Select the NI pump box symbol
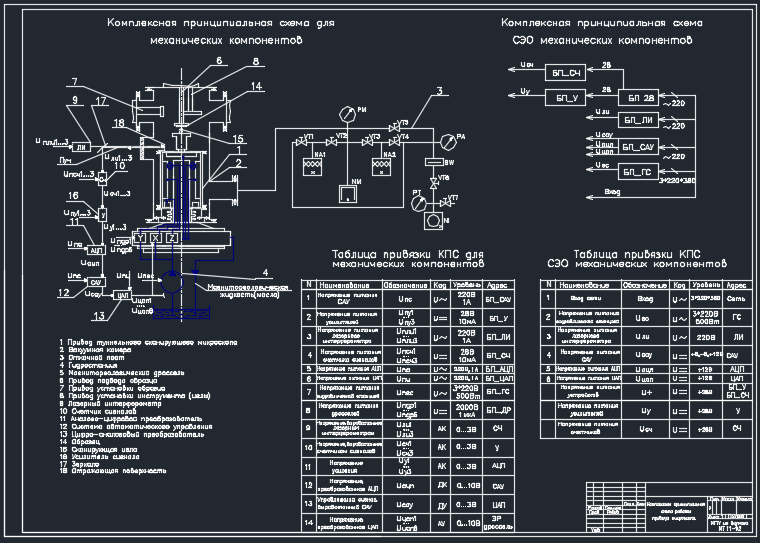Screen dimensions: 760x543 pyautogui.click(x=433, y=221)
